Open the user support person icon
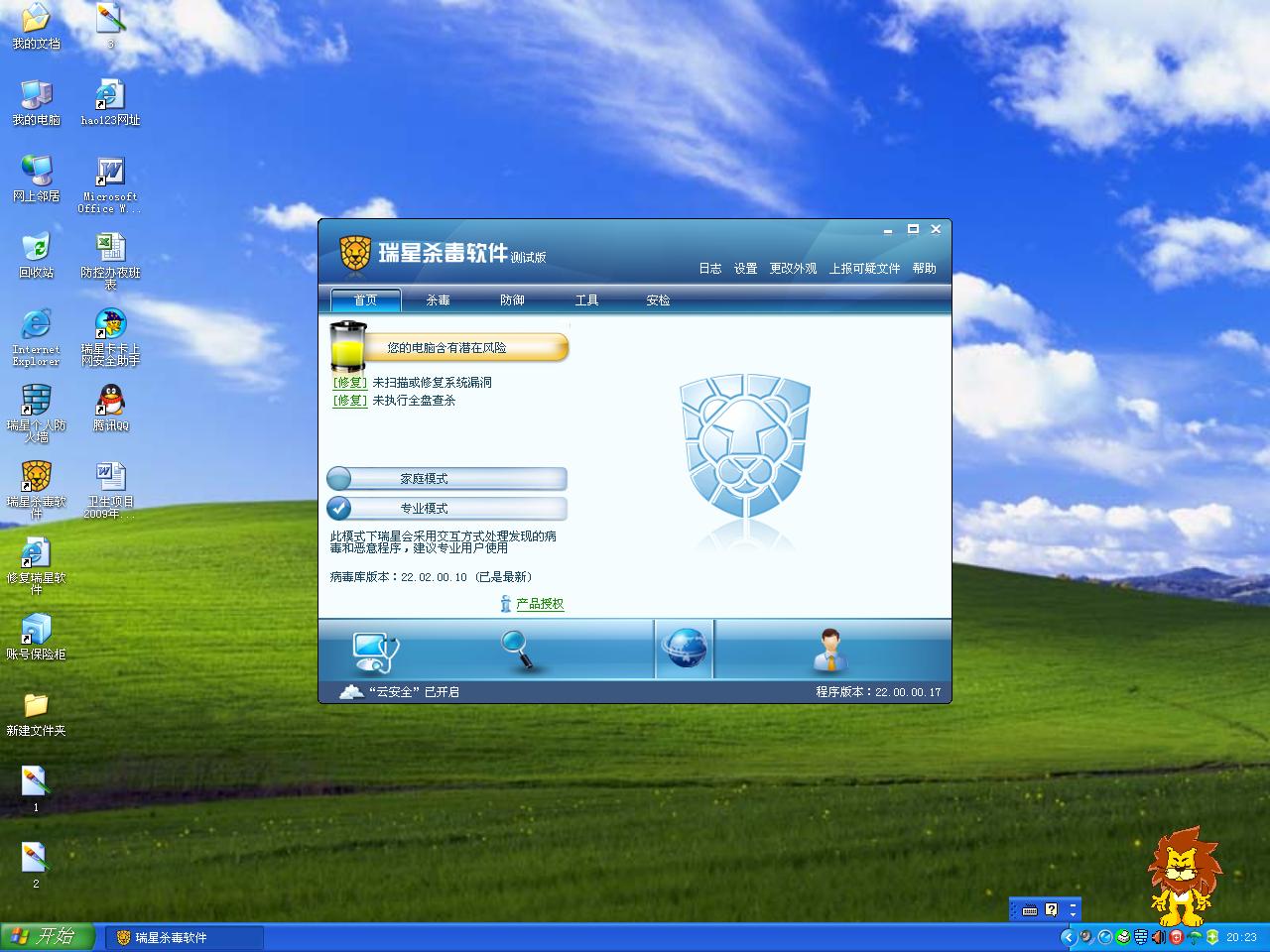 tap(829, 651)
